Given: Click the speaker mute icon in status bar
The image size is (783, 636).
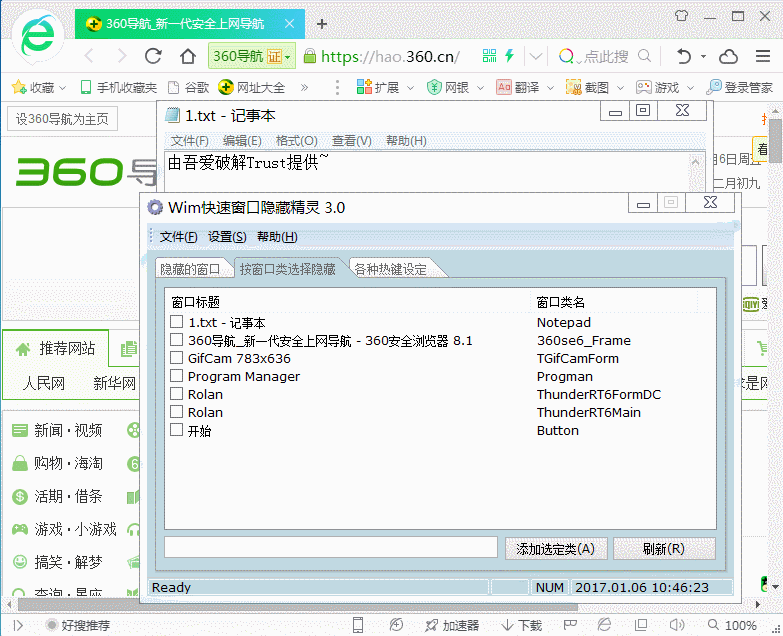Looking at the screenshot, I should (x=677, y=625).
